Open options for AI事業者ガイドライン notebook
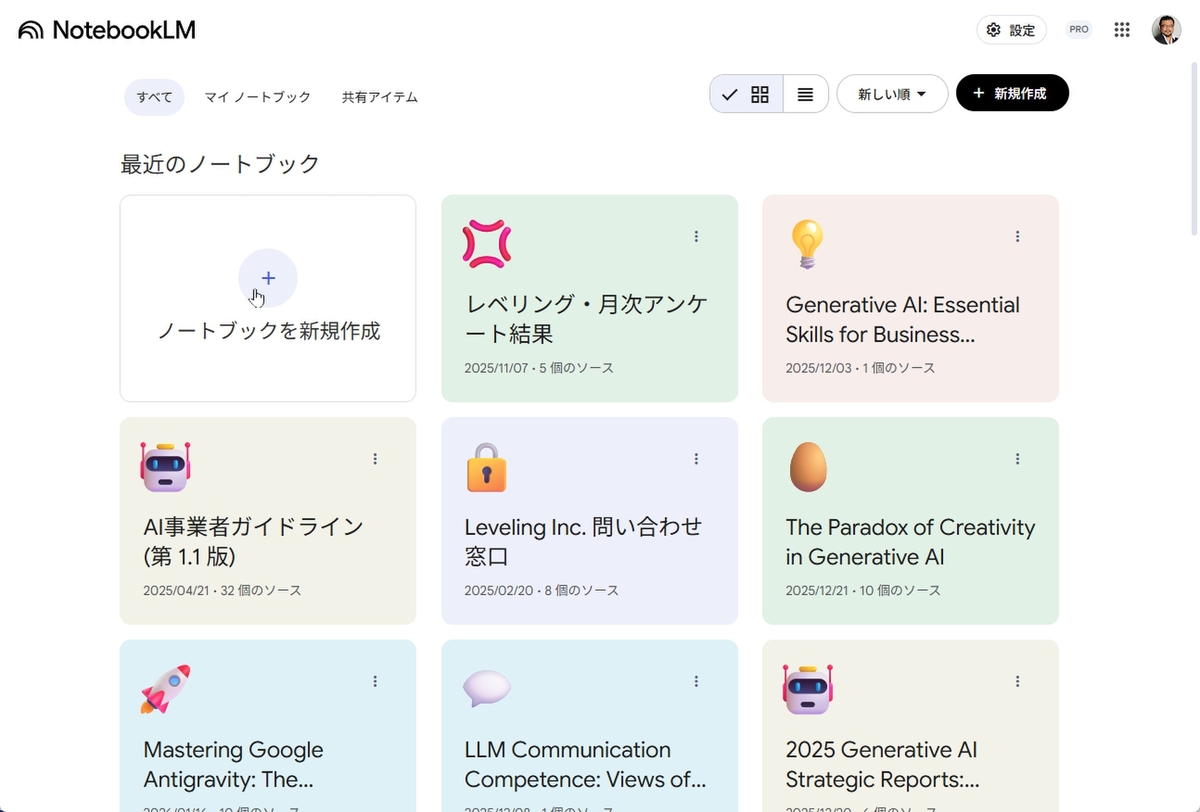This screenshot has height=812, width=1200. 375,459
